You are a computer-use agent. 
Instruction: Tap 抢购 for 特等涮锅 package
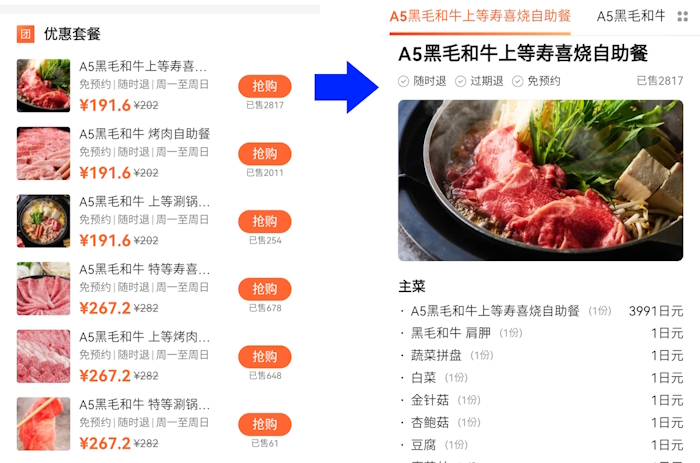tap(265, 424)
